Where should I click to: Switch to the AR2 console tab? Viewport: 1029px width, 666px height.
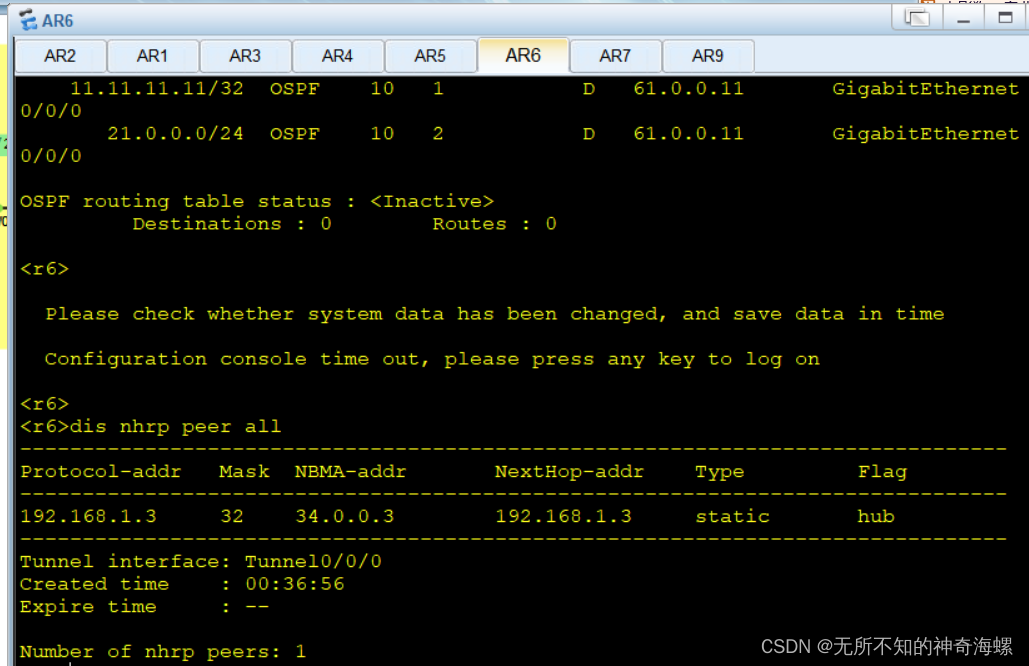pos(60,56)
